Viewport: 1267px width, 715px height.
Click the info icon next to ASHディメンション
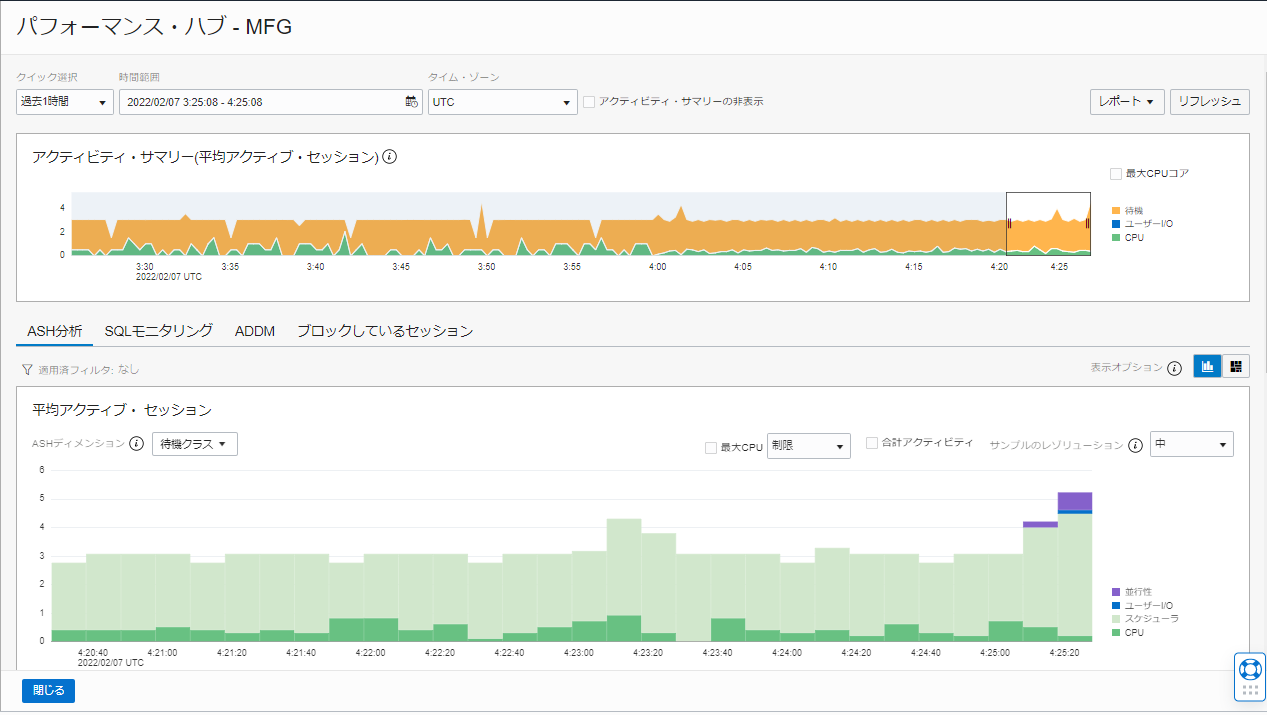136,443
